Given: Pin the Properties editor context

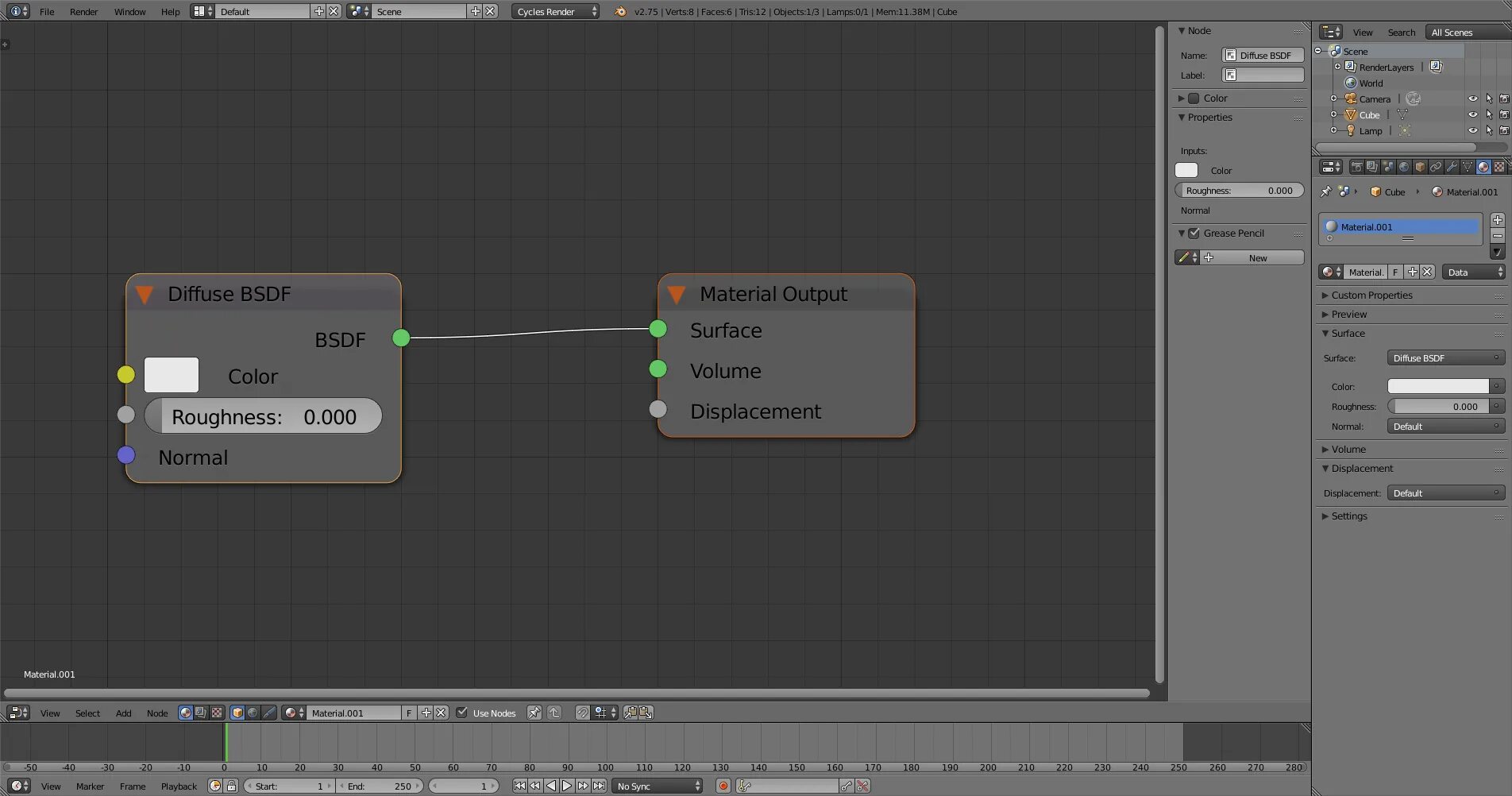Looking at the screenshot, I should [x=1325, y=191].
